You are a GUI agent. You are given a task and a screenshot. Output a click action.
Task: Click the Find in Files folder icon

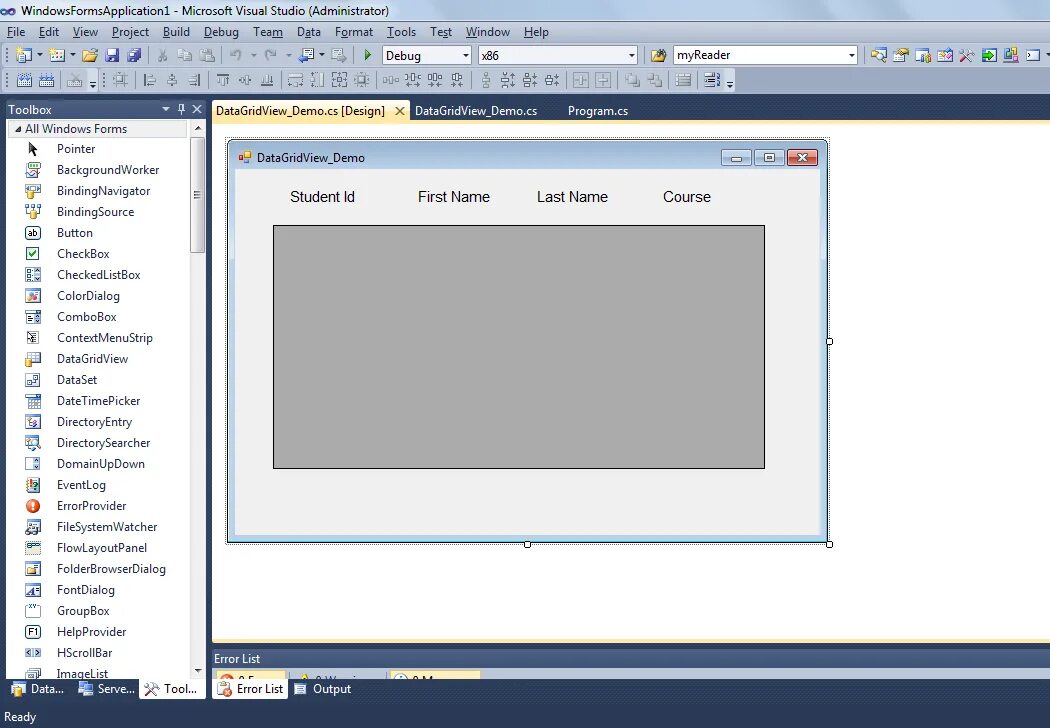pyautogui.click(x=658, y=56)
